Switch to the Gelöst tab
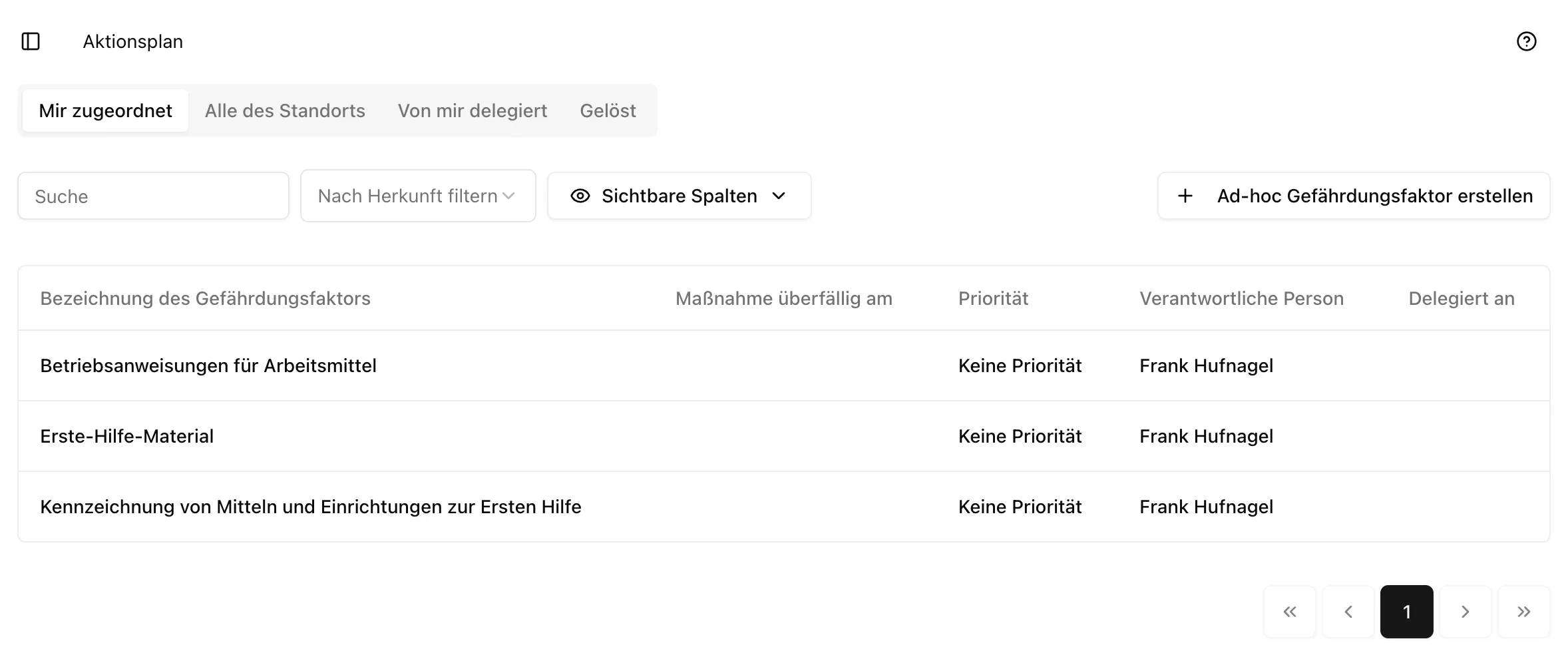 607,110
